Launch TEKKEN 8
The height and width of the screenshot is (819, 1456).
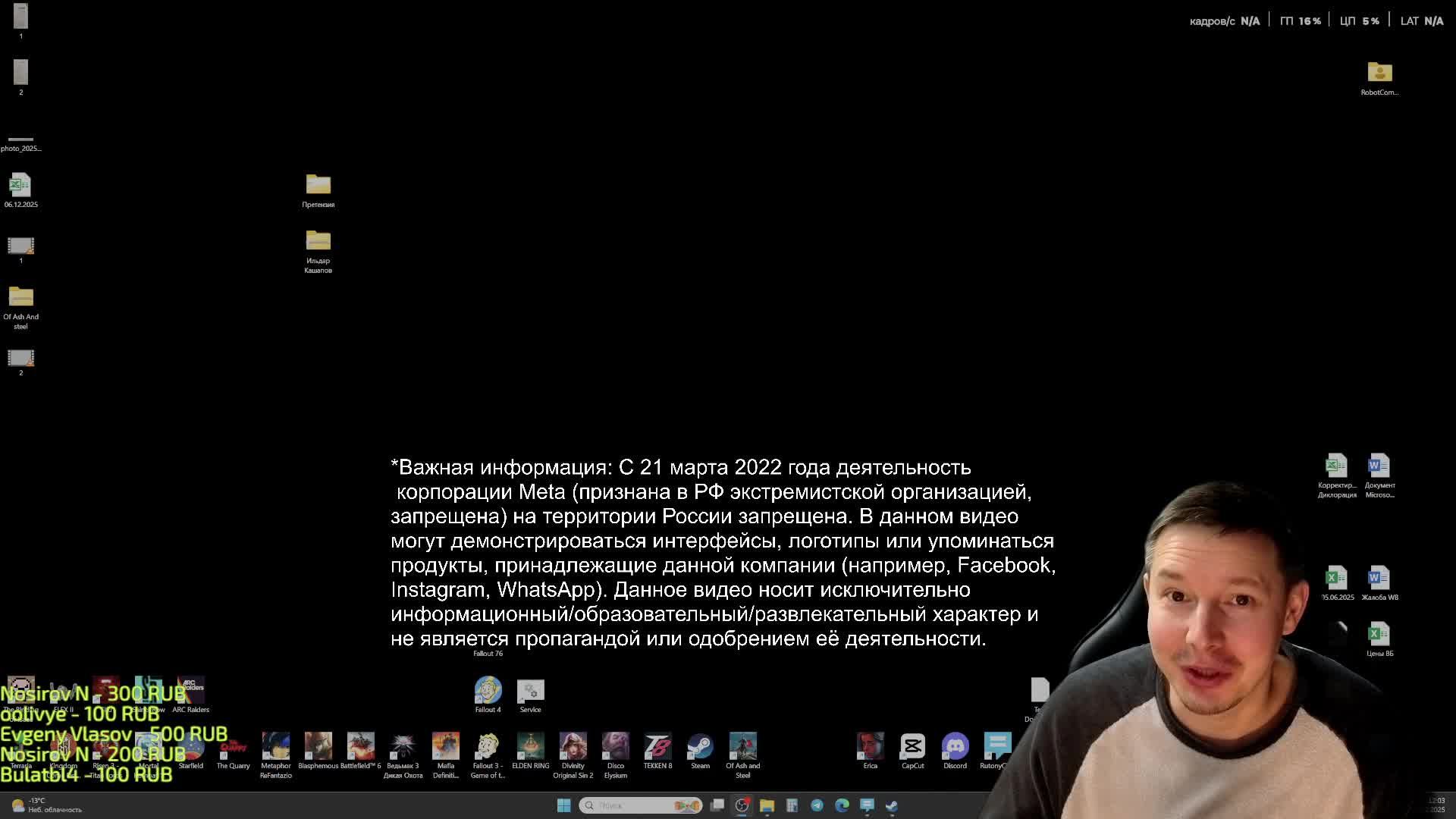click(657, 747)
